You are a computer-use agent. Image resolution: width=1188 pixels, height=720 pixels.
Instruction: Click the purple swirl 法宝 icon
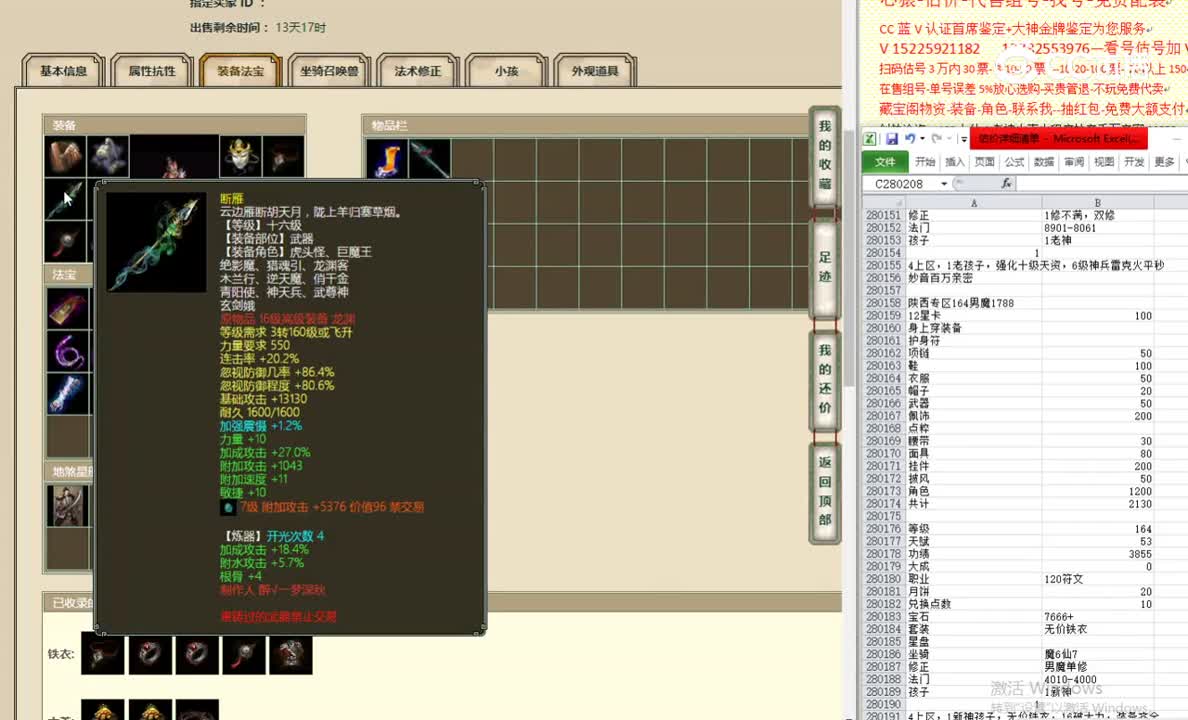[67, 351]
